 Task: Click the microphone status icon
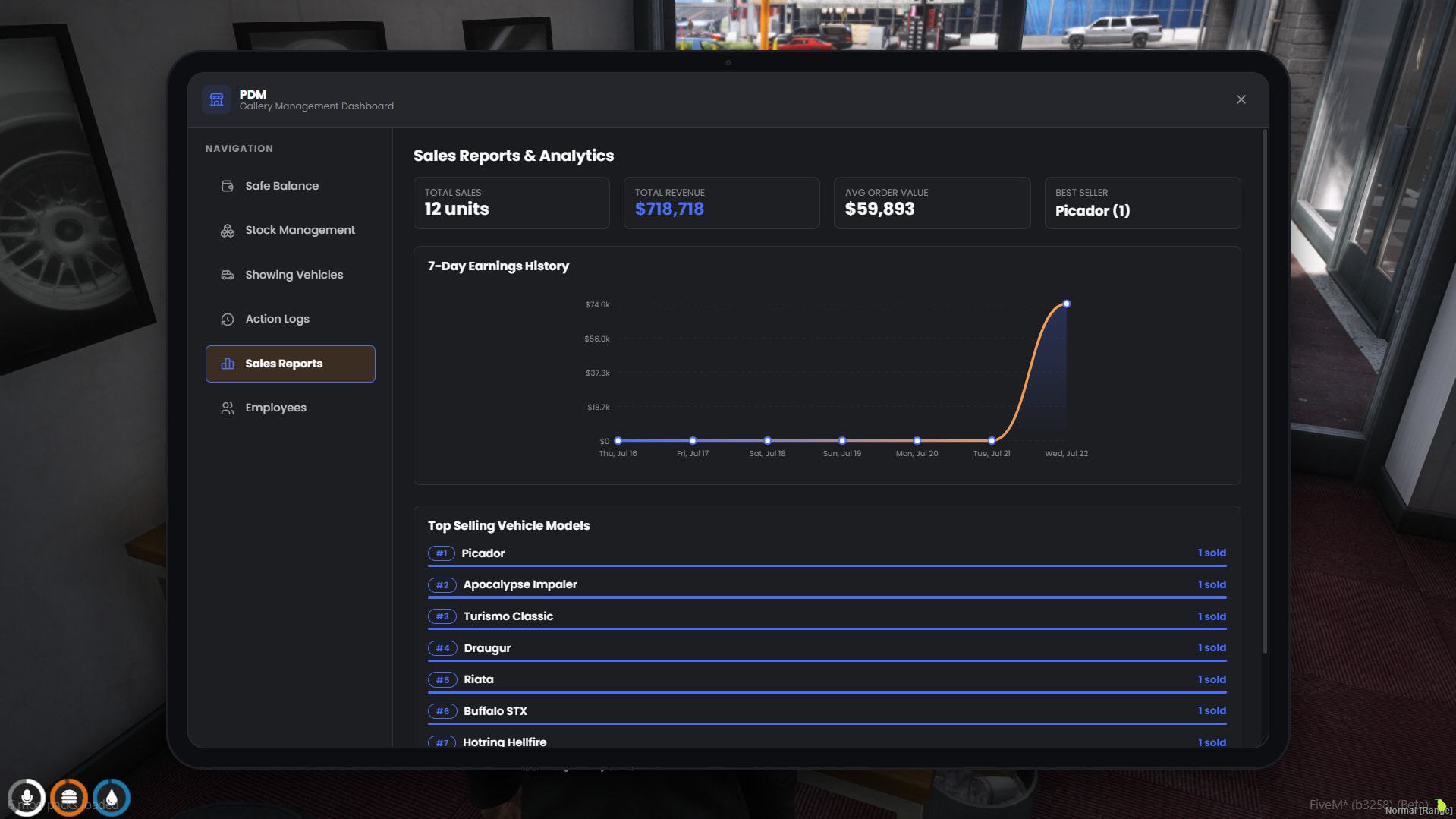(27, 798)
